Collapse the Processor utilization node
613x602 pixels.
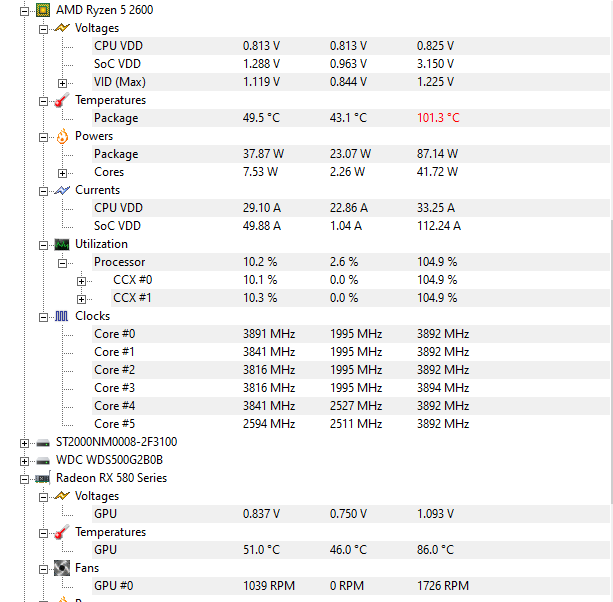pyautogui.click(x=62, y=263)
